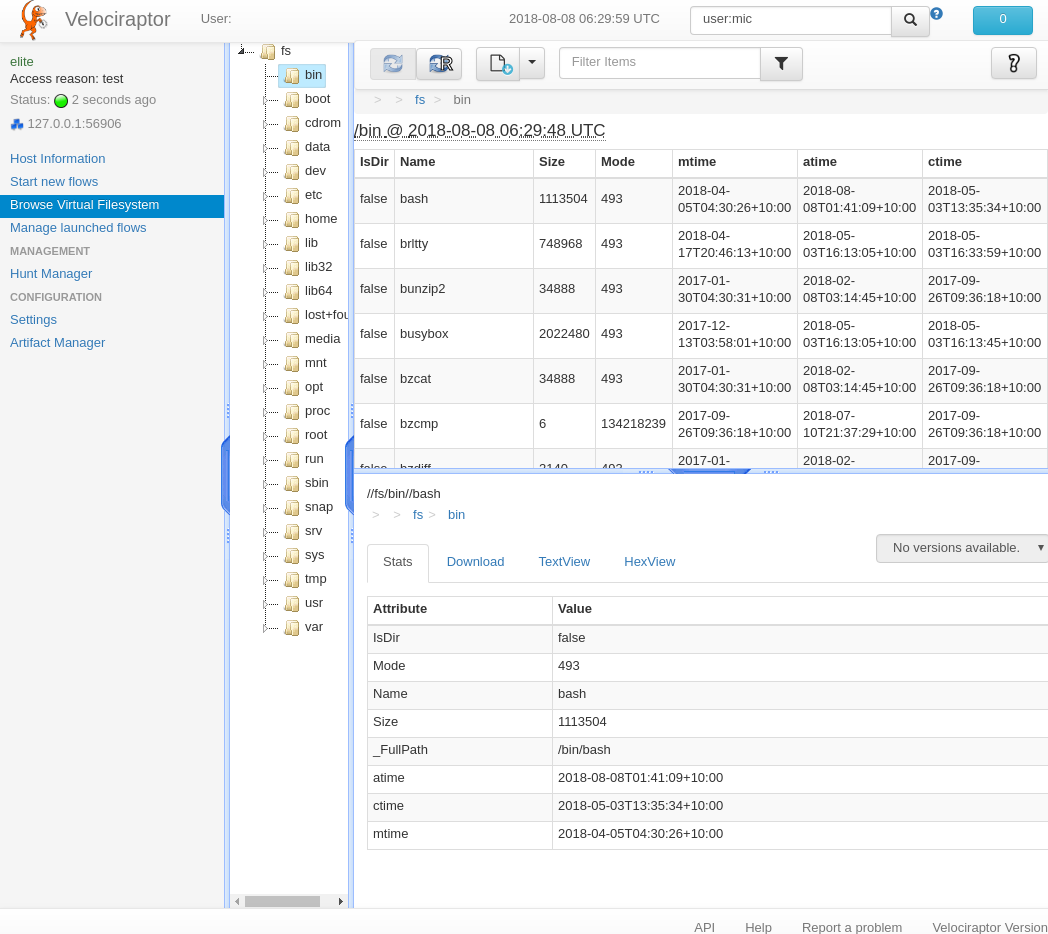Viewport: 1048px width, 934px height.
Task: Click the refresh directory icon button
Action: point(393,64)
